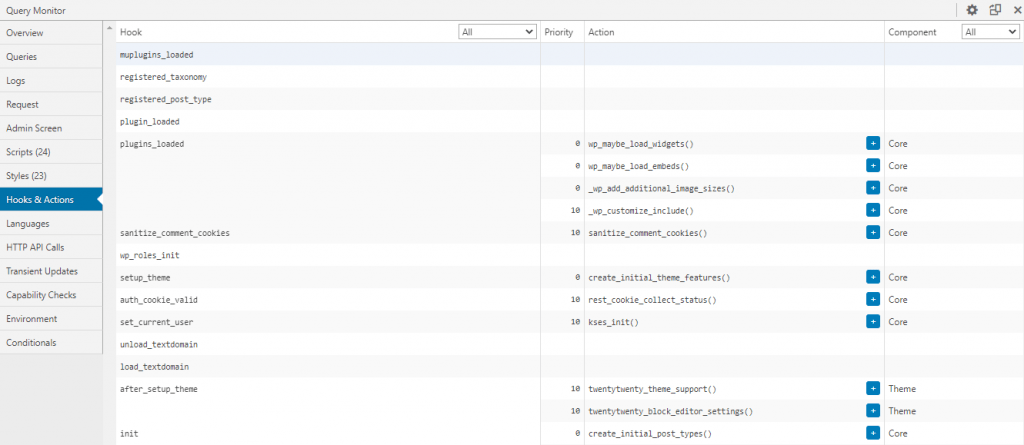
Task: Click Theme component of twentytwenty_theme_support()
Action: point(902,389)
